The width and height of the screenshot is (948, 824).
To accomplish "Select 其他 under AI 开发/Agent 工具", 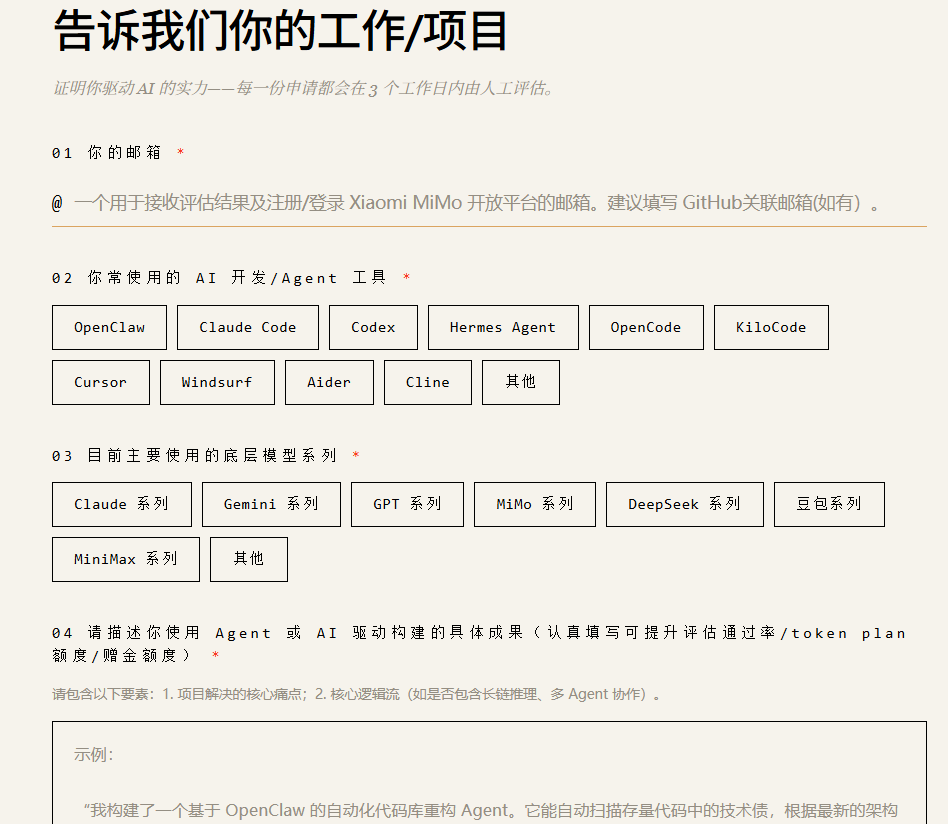I will click(x=521, y=383).
